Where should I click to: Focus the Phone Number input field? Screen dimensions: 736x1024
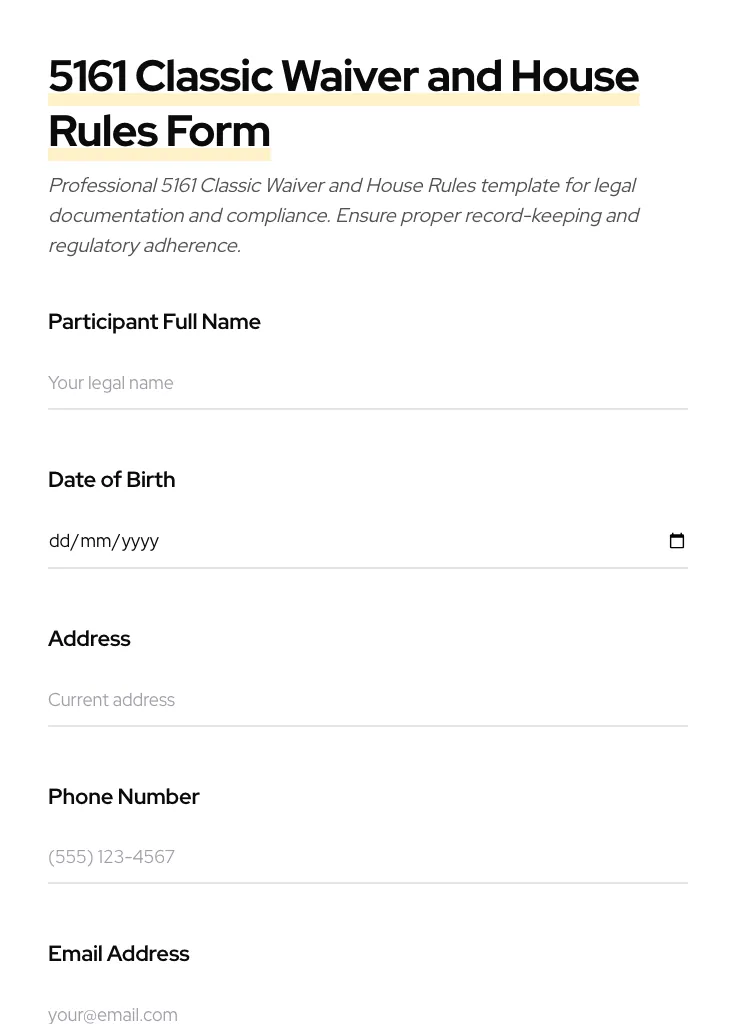pyautogui.click(x=367, y=857)
